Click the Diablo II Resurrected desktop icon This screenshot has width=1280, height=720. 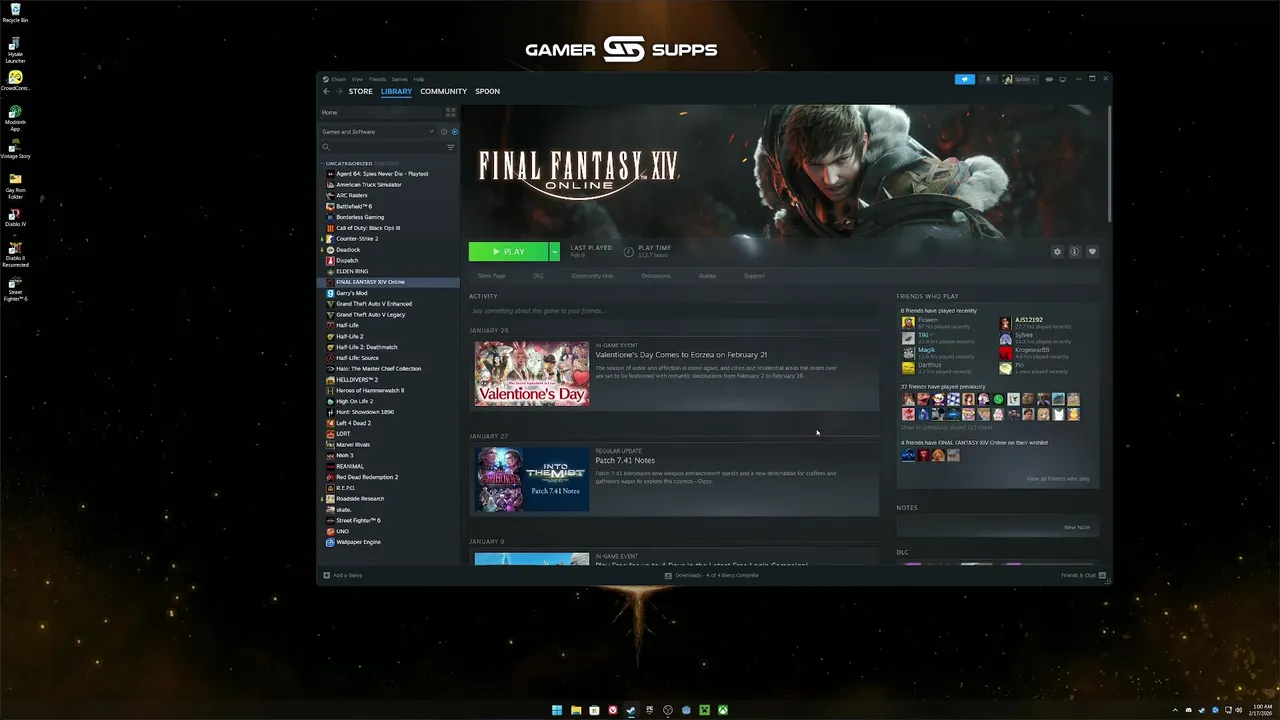15,254
